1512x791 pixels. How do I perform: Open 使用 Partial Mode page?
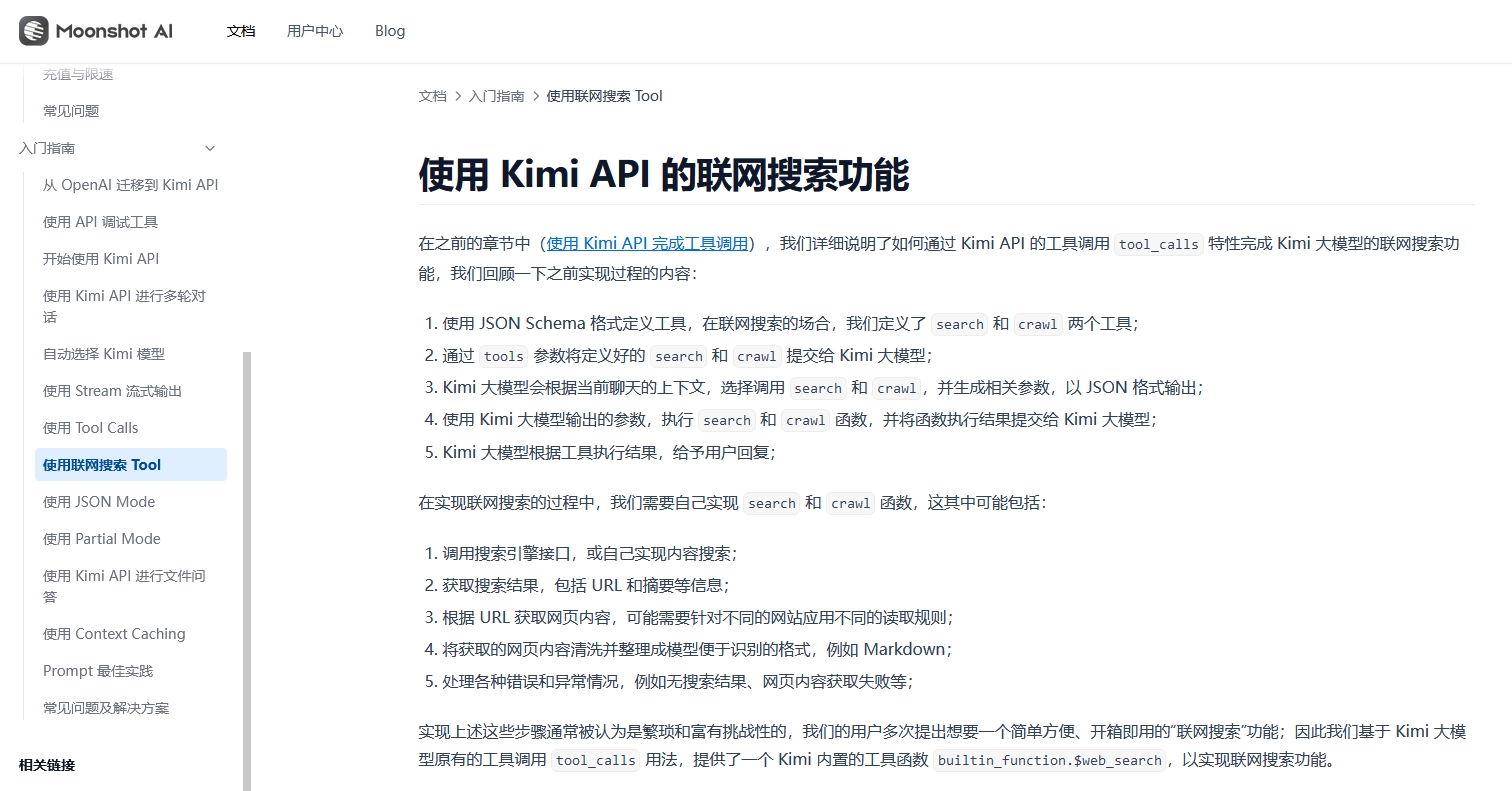102,539
